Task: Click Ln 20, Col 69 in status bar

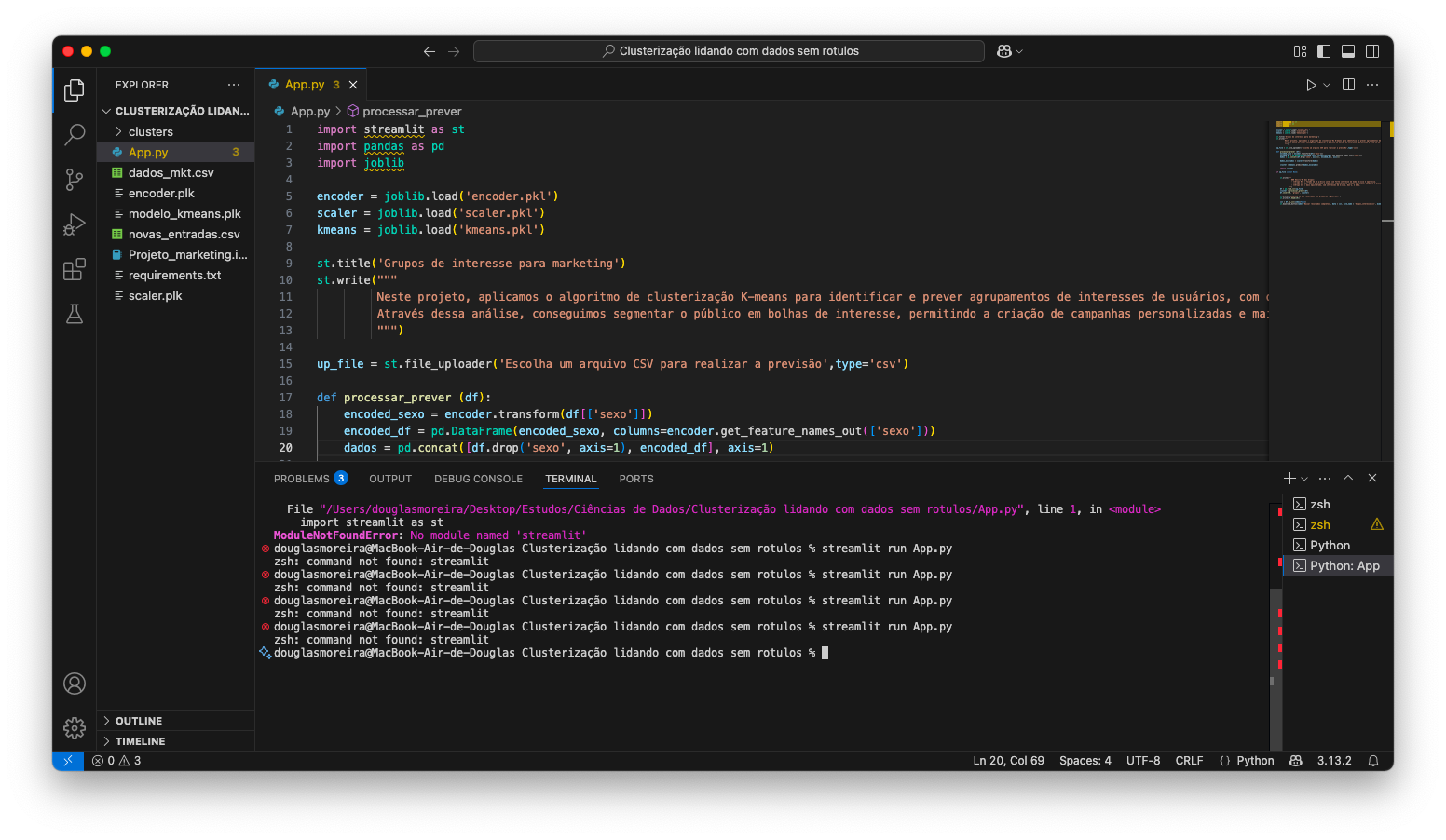Action: tap(1008, 761)
